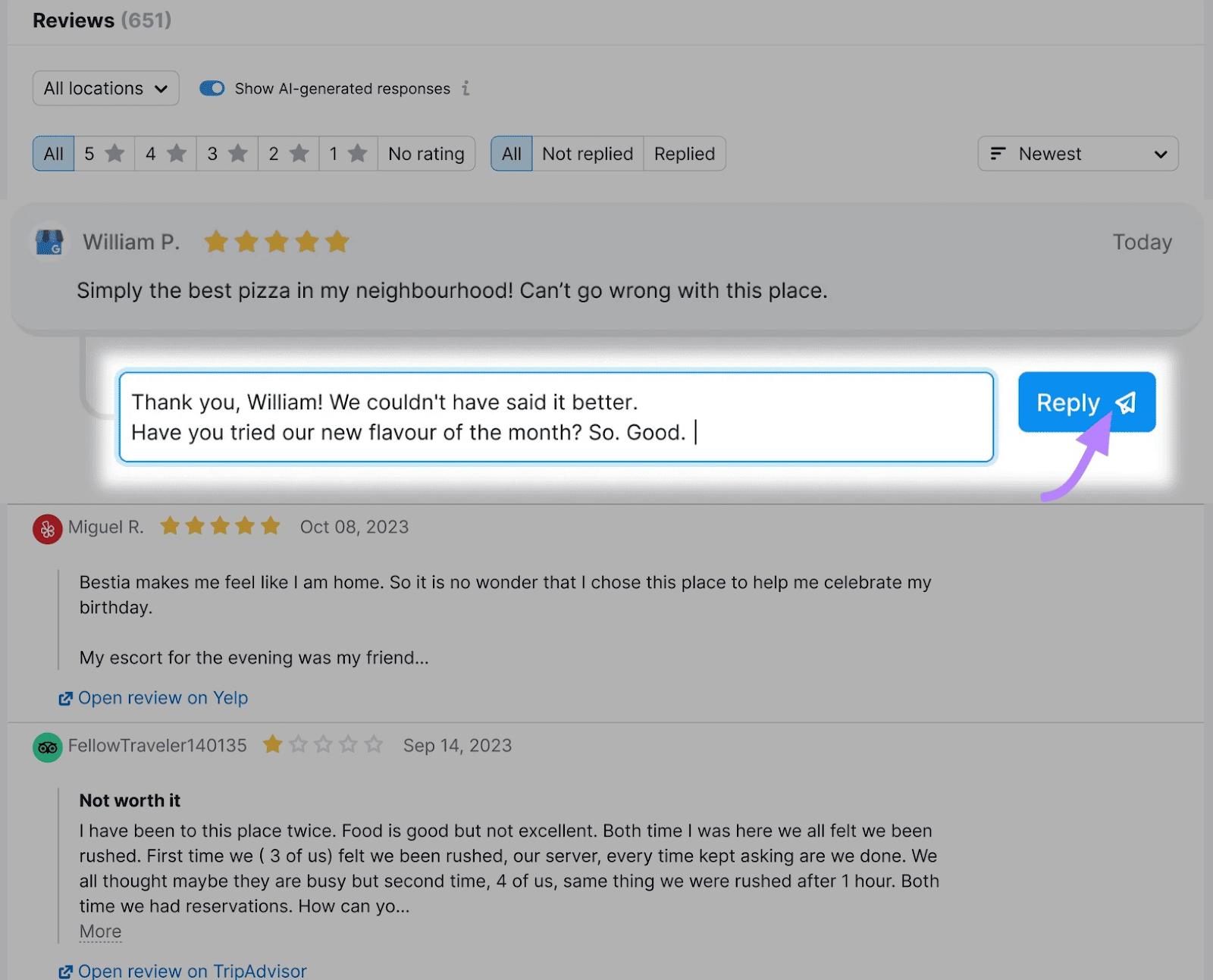Click the sort lines icon next to Newest
The image size is (1213, 980).
(998, 154)
